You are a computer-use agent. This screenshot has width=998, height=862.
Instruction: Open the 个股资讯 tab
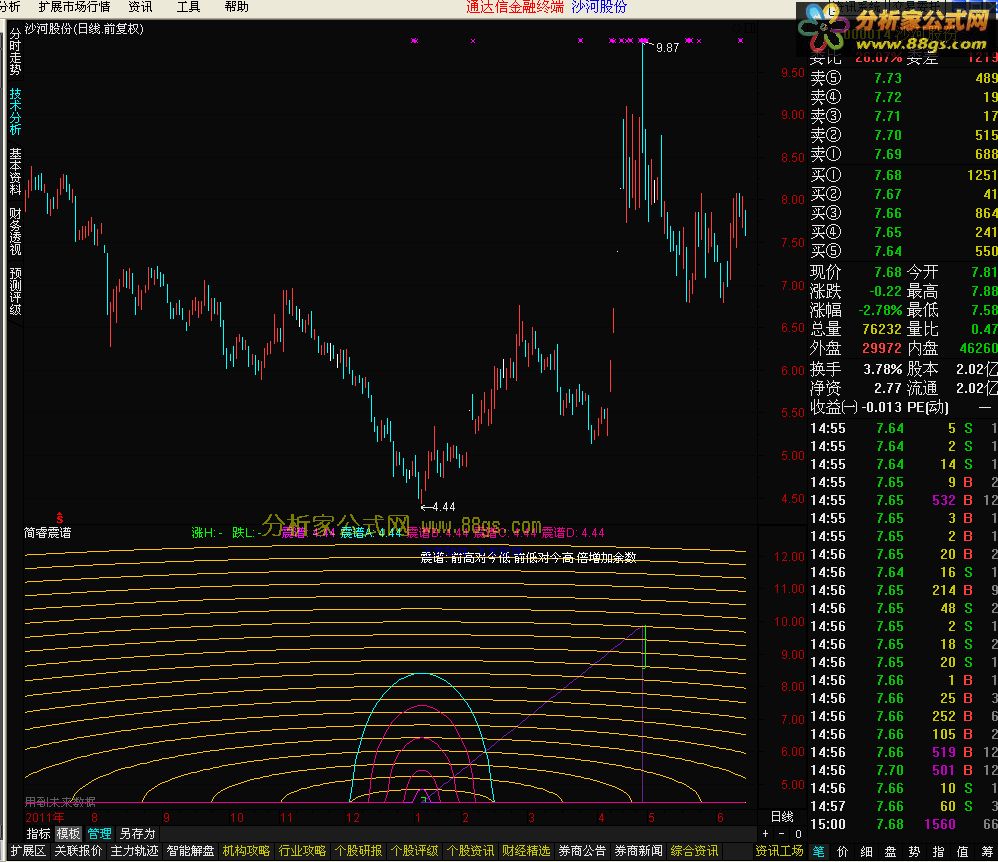coord(470,851)
